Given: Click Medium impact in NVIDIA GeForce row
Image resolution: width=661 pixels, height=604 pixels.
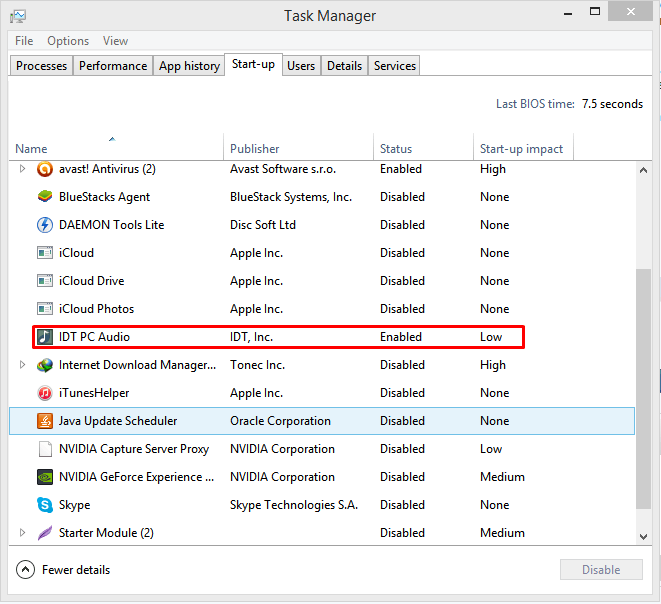Looking at the screenshot, I should click(502, 477).
